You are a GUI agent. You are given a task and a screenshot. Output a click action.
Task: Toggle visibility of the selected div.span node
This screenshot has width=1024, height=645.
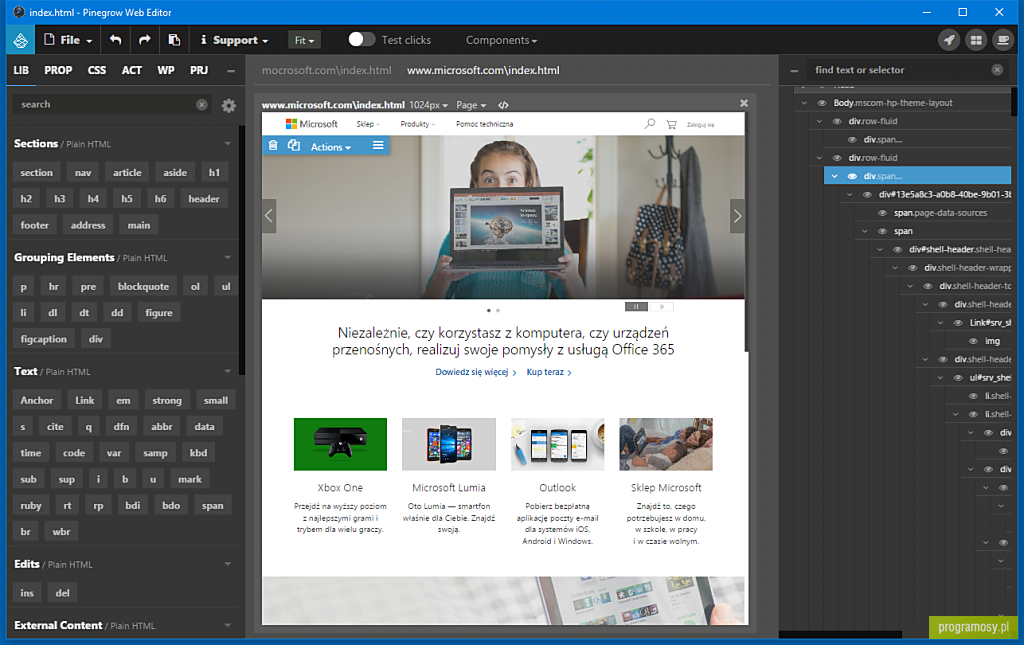(852, 176)
